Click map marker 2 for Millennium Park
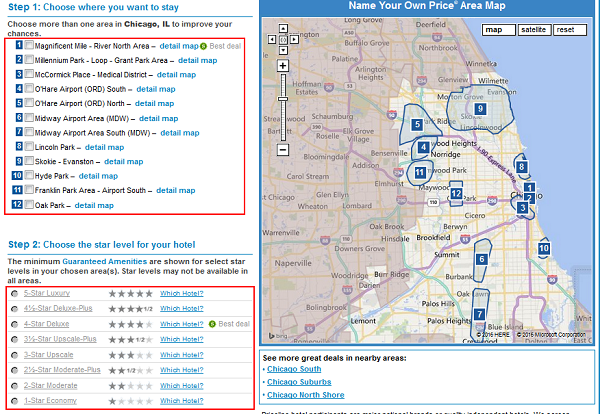 (530, 198)
